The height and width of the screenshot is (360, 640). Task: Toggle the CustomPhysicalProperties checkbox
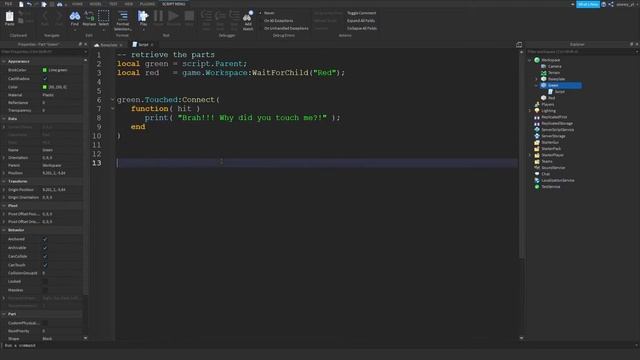click(45, 323)
